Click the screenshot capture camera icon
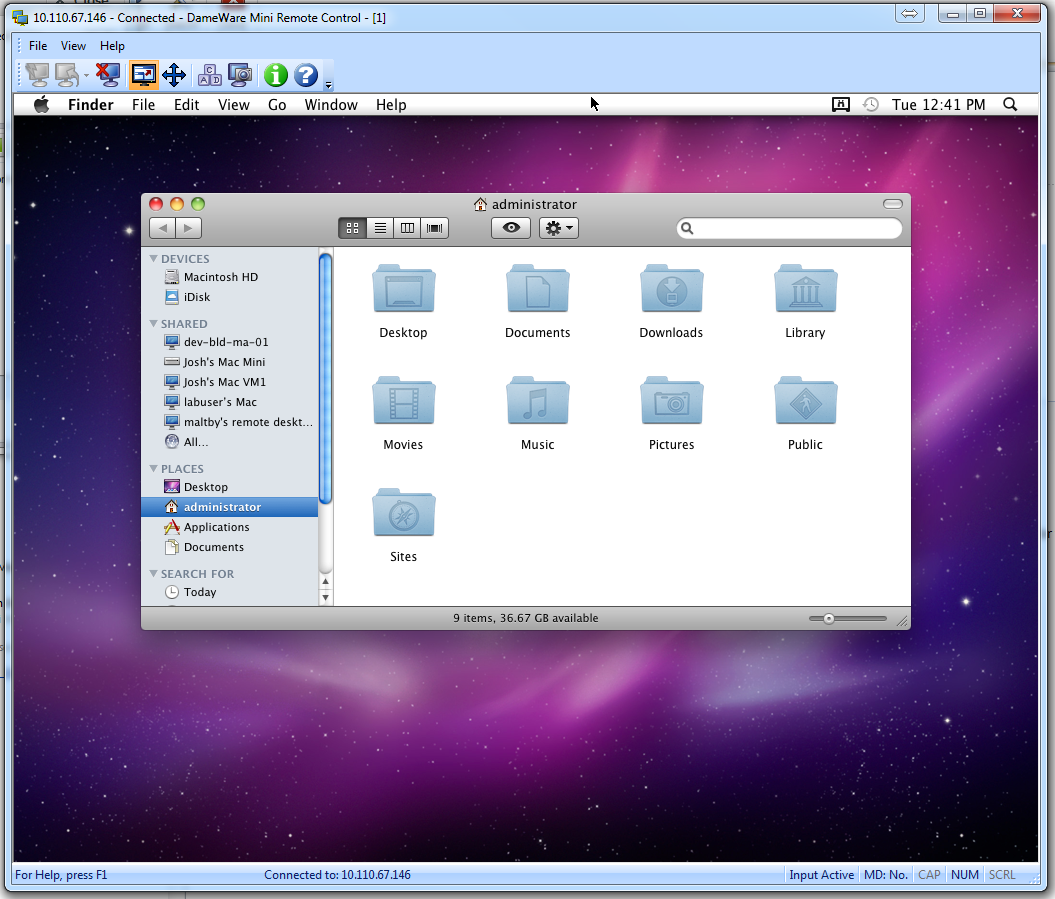The image size is (1055, 899). click(x=240, y=75)
